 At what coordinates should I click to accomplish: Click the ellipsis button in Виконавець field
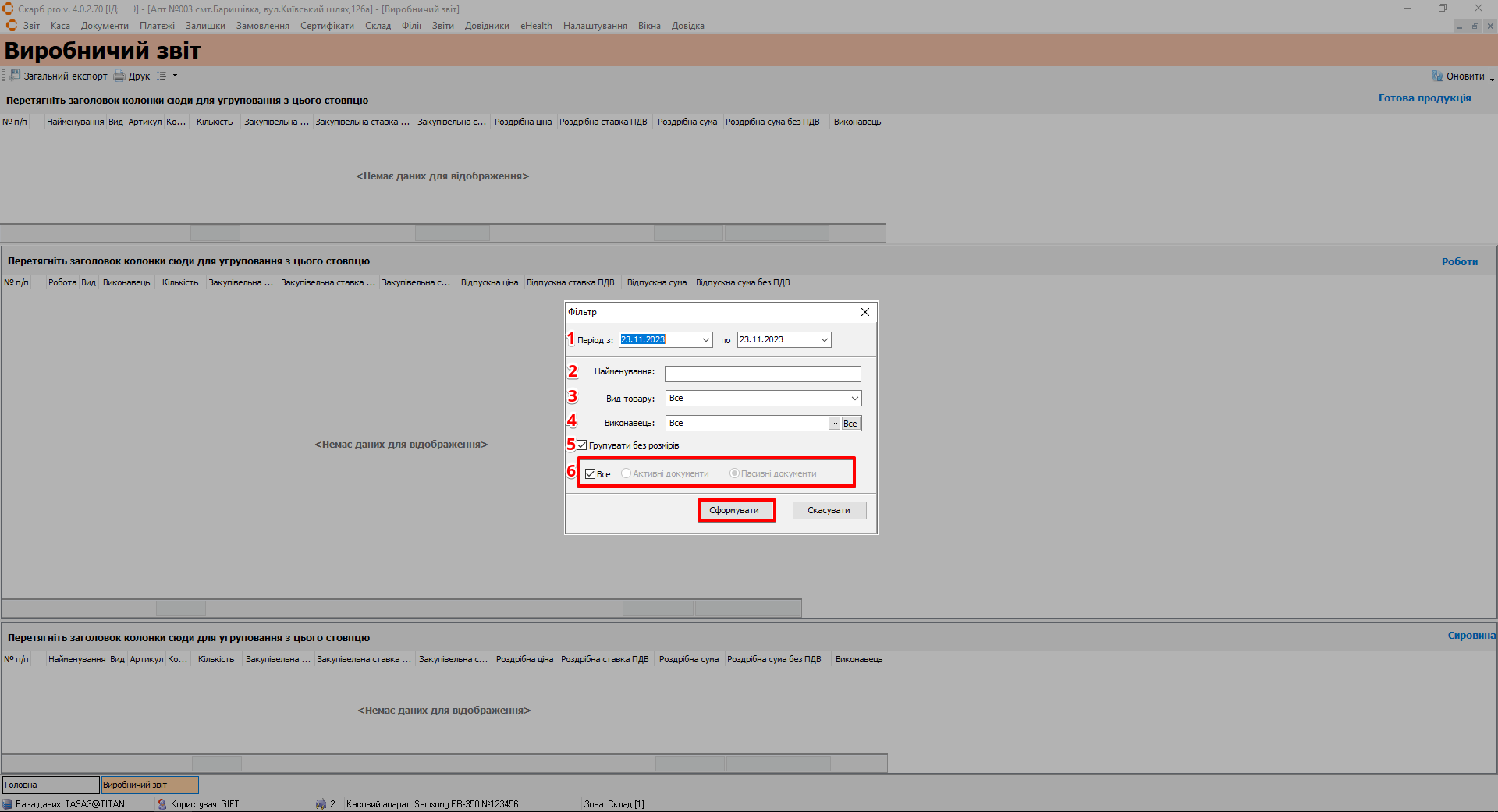pyautogui.click(x=834, y=423)
